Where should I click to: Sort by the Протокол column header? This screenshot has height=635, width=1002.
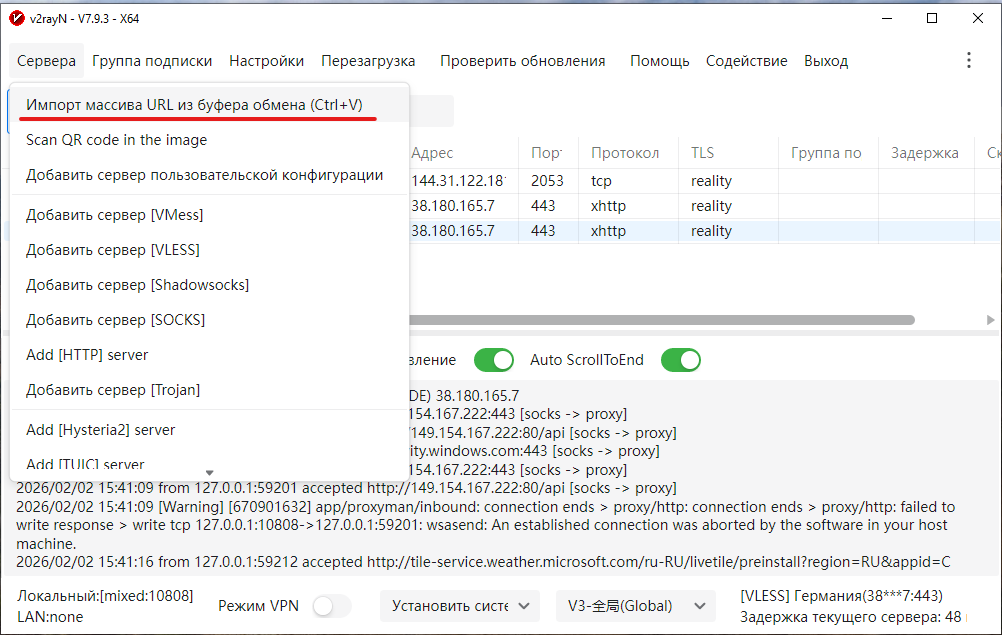coord(625,153)
